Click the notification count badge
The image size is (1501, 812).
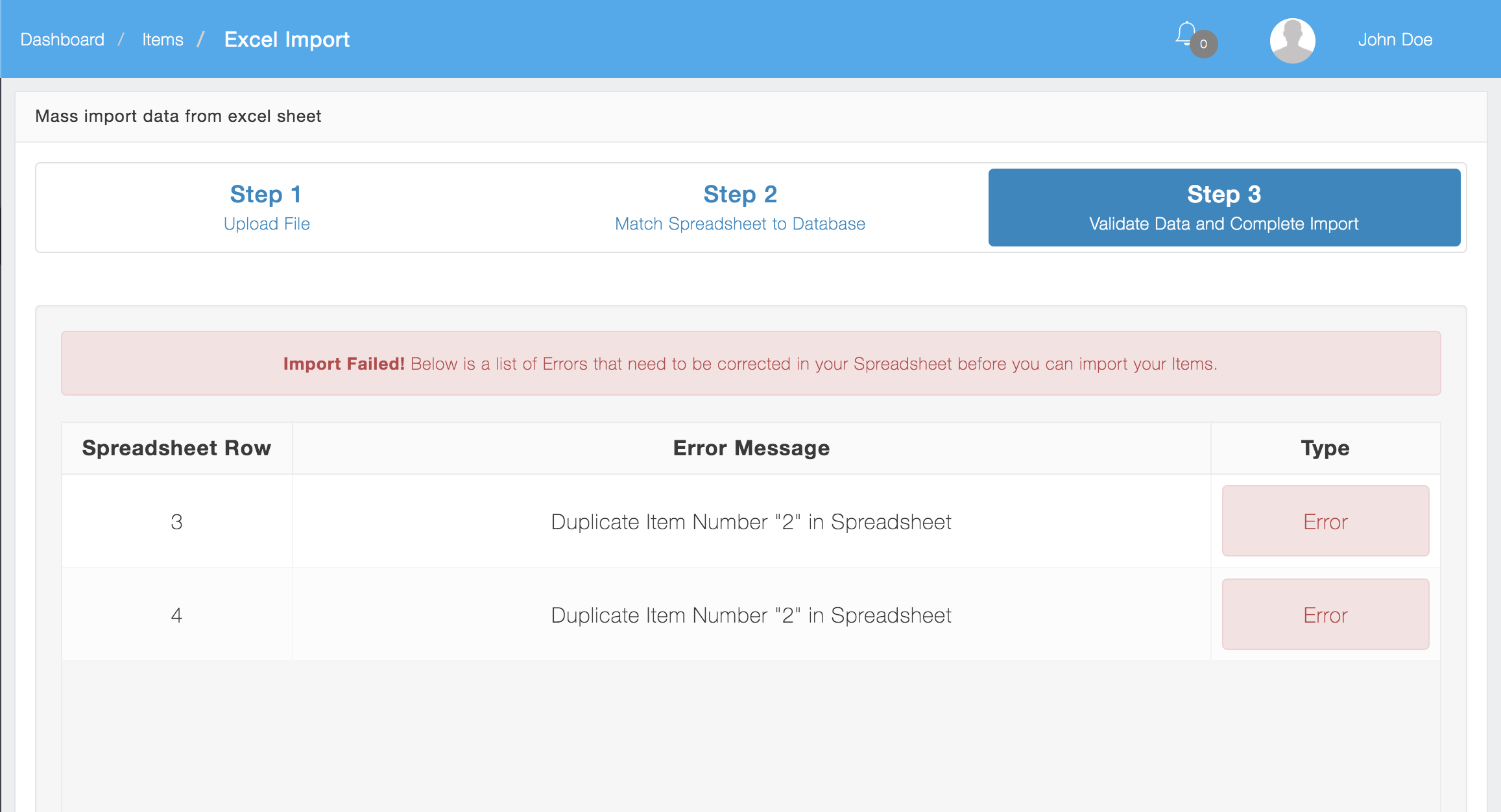coord(1203,44)
